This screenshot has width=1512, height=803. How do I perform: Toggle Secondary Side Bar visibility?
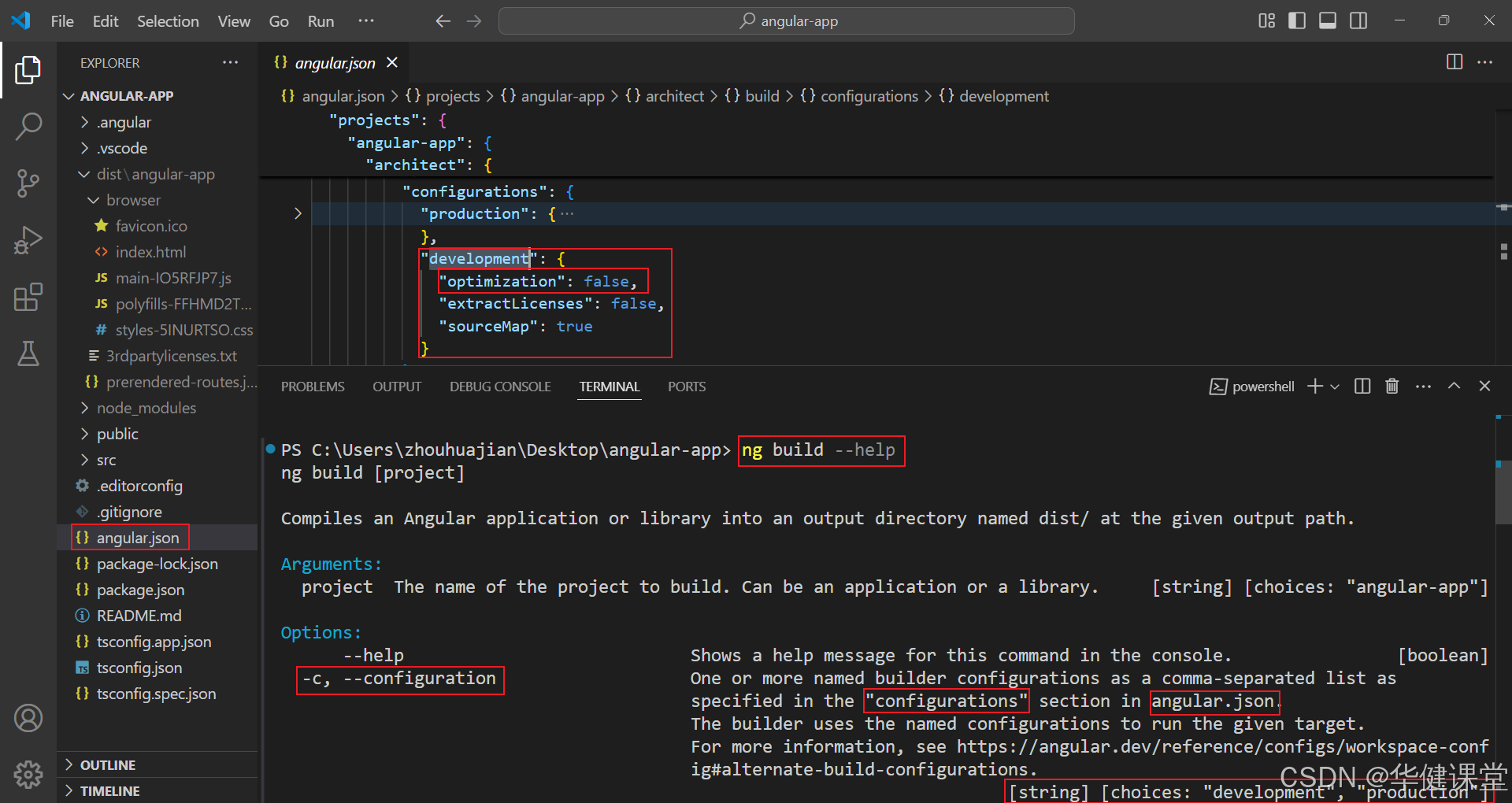tap(1358, 21)
